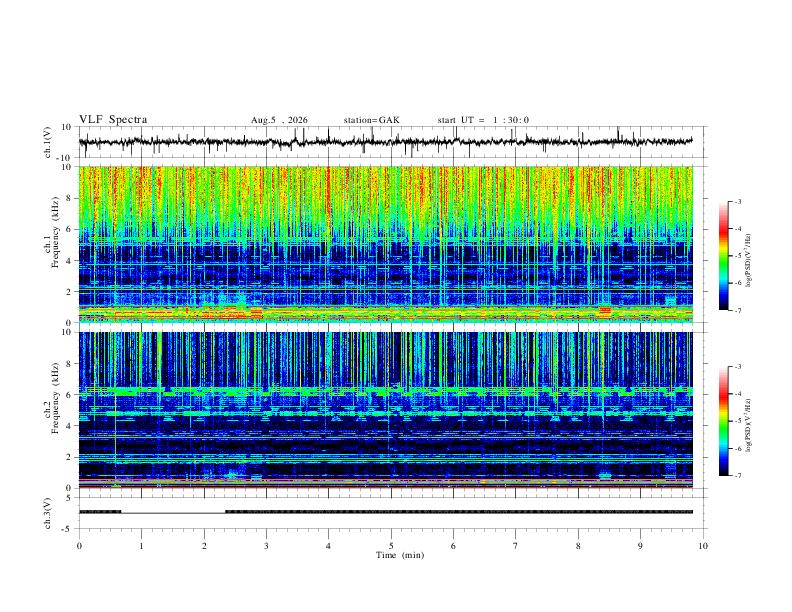
Task: Click the 0 minute tick on time axis
Action: (x=79, y=546)
